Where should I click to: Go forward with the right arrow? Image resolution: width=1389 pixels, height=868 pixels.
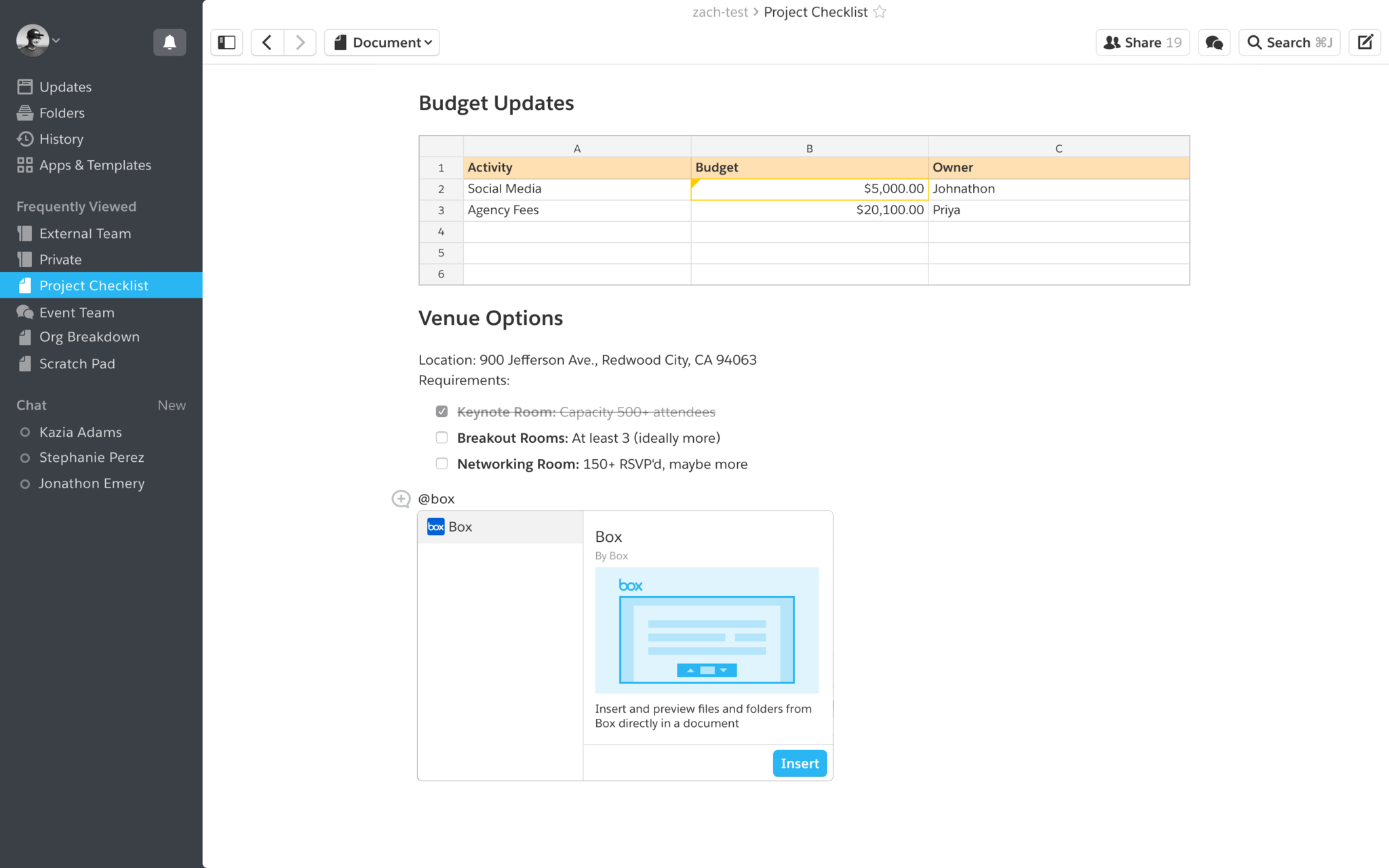[x=300, y=42]
